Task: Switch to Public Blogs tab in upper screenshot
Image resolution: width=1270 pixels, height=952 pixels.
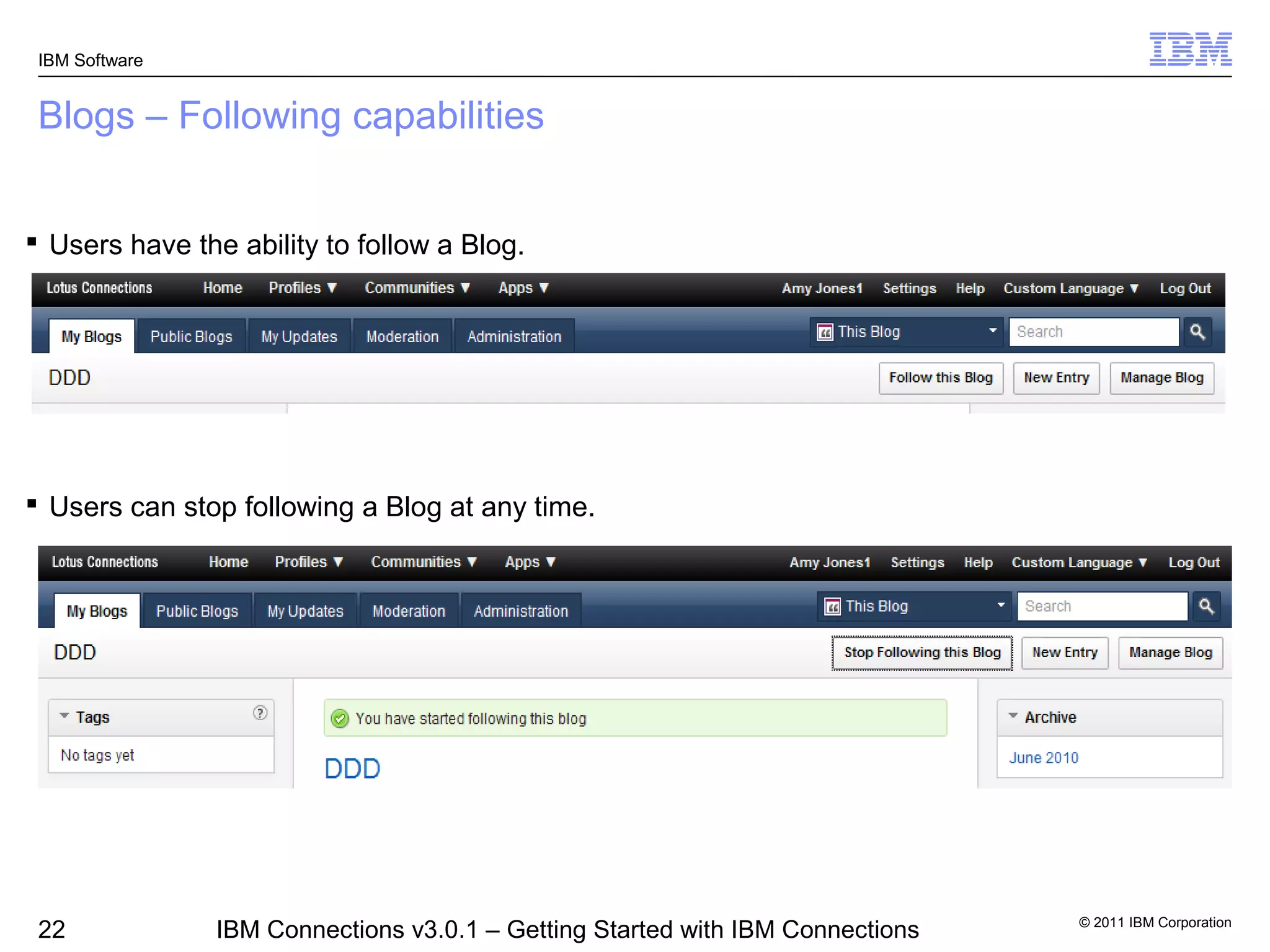Action: (192, 337)
